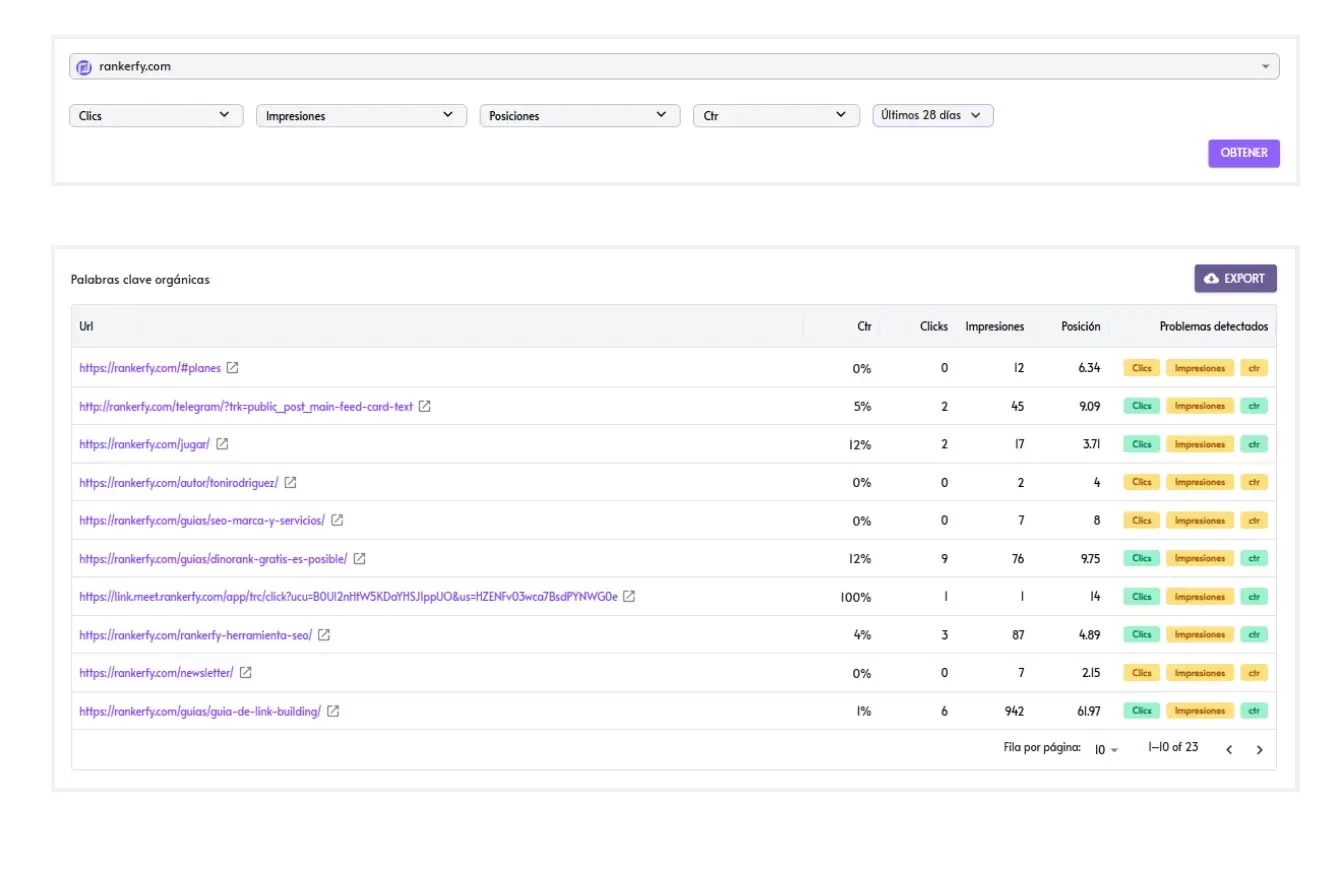Open the Posiciones filter dropdown
This screenshot has height=870, width=1340.
point(580,116)
